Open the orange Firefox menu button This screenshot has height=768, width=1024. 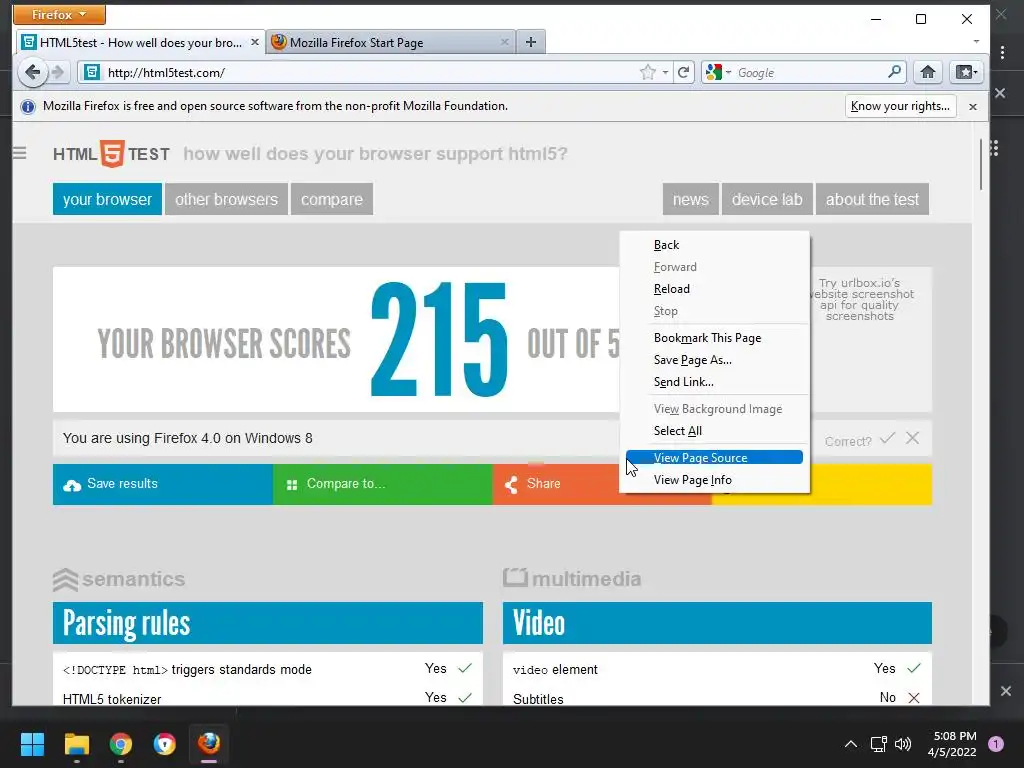pos(59,14)
